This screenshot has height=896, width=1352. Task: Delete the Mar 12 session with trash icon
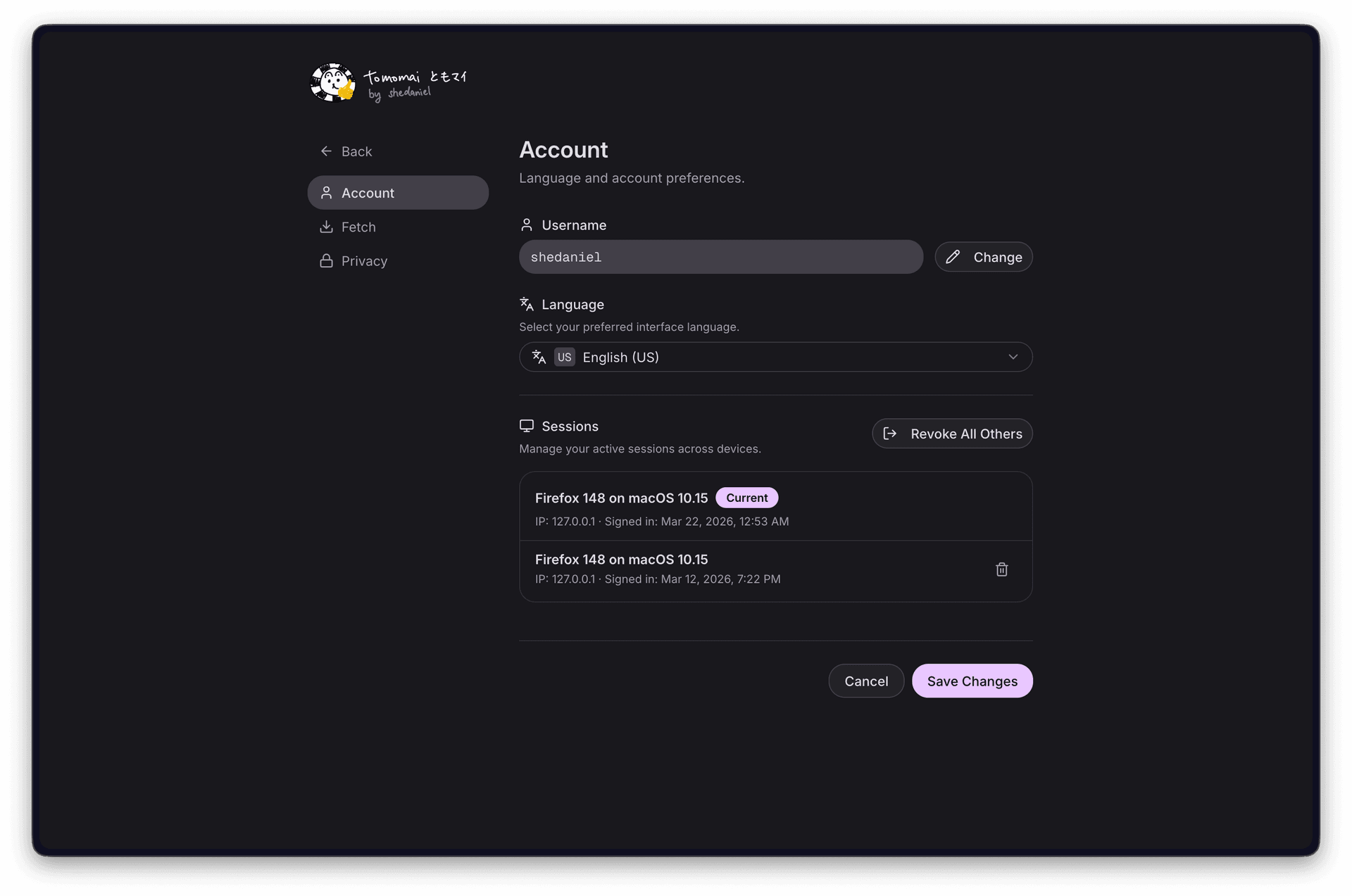(x=1001, y=569)
